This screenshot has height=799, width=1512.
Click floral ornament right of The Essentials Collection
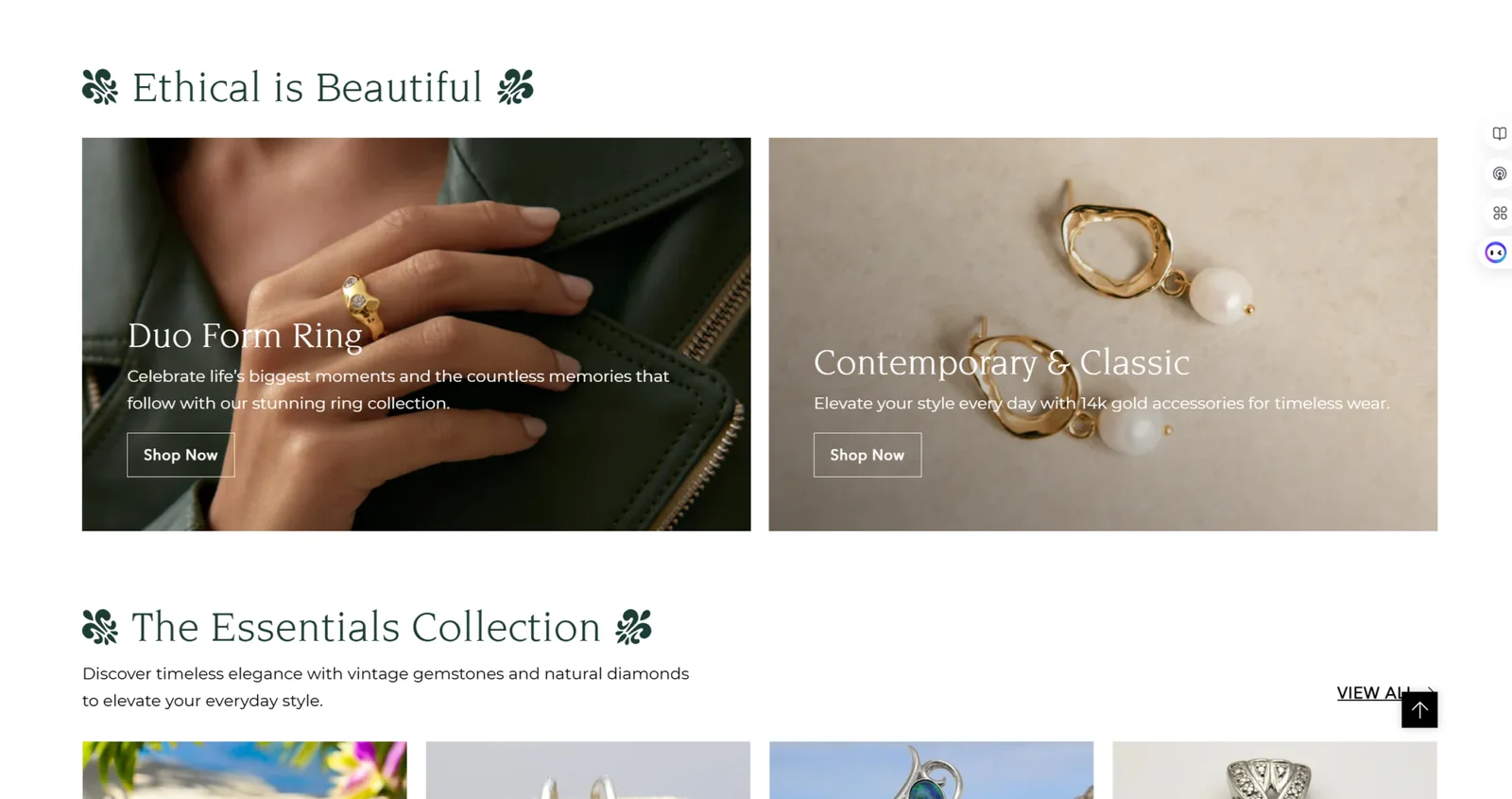click(x=633, y=627)
